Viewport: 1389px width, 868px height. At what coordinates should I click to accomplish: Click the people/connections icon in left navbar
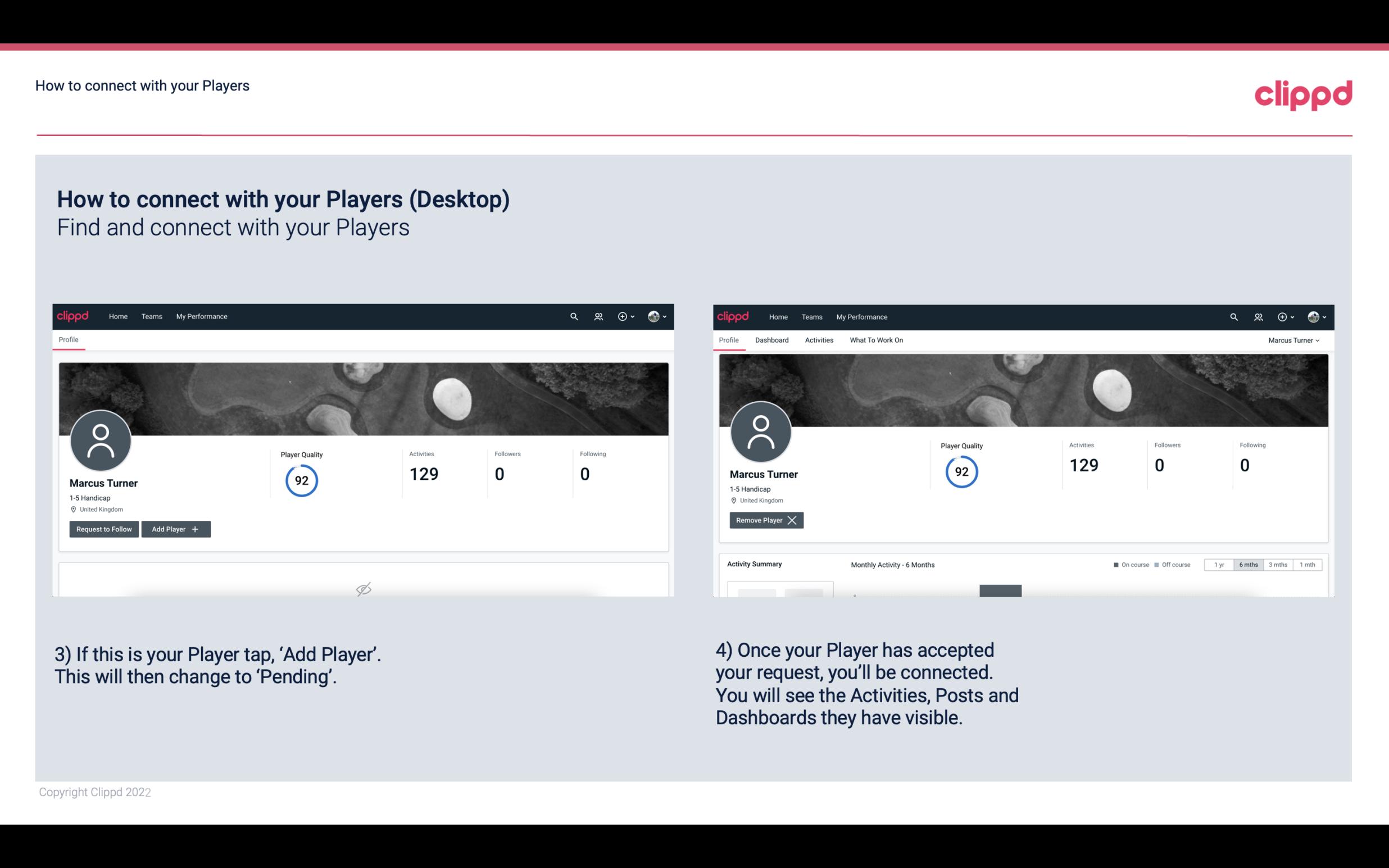coord(597,316)
